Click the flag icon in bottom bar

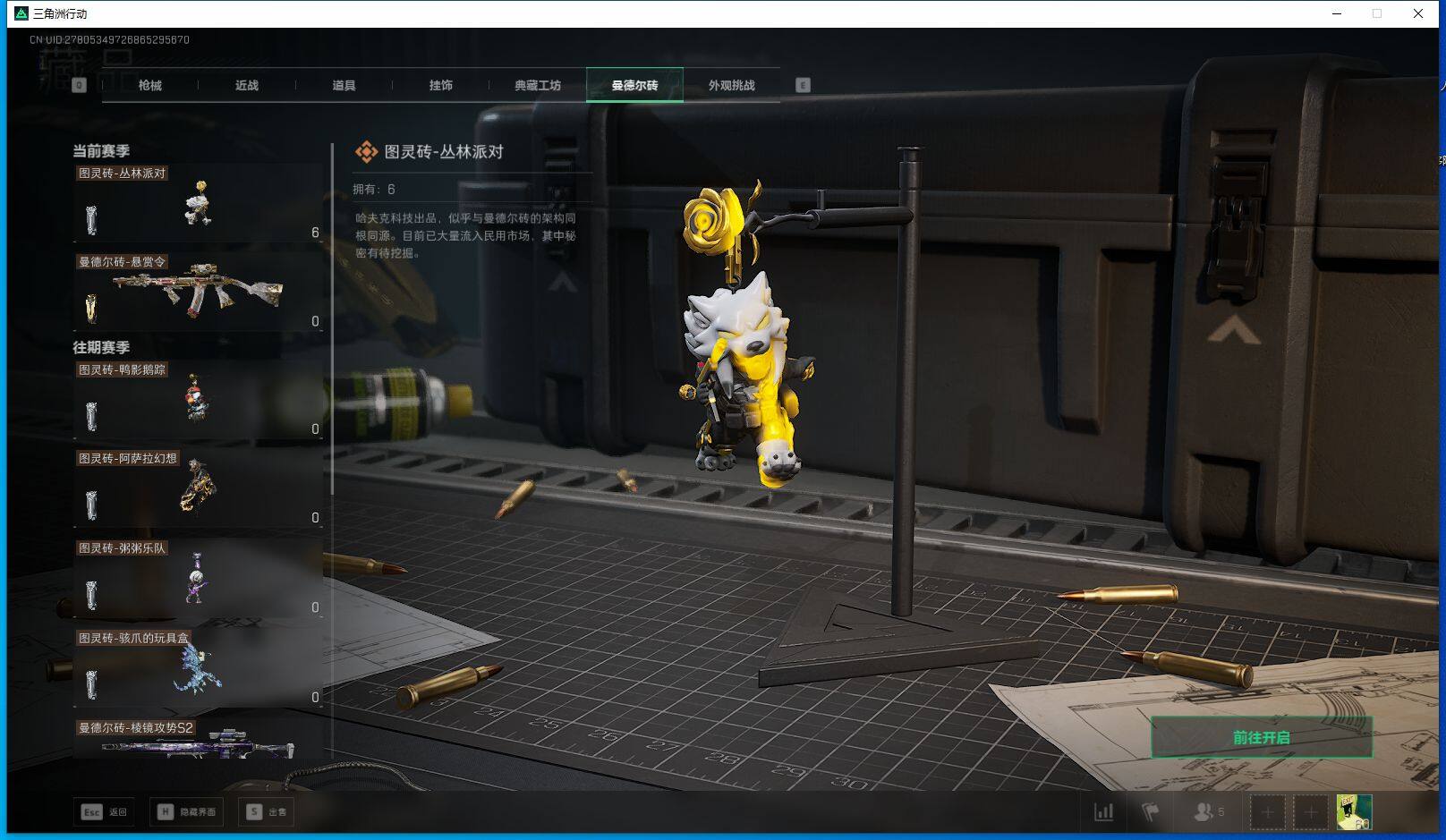[x=1151, y=812]
